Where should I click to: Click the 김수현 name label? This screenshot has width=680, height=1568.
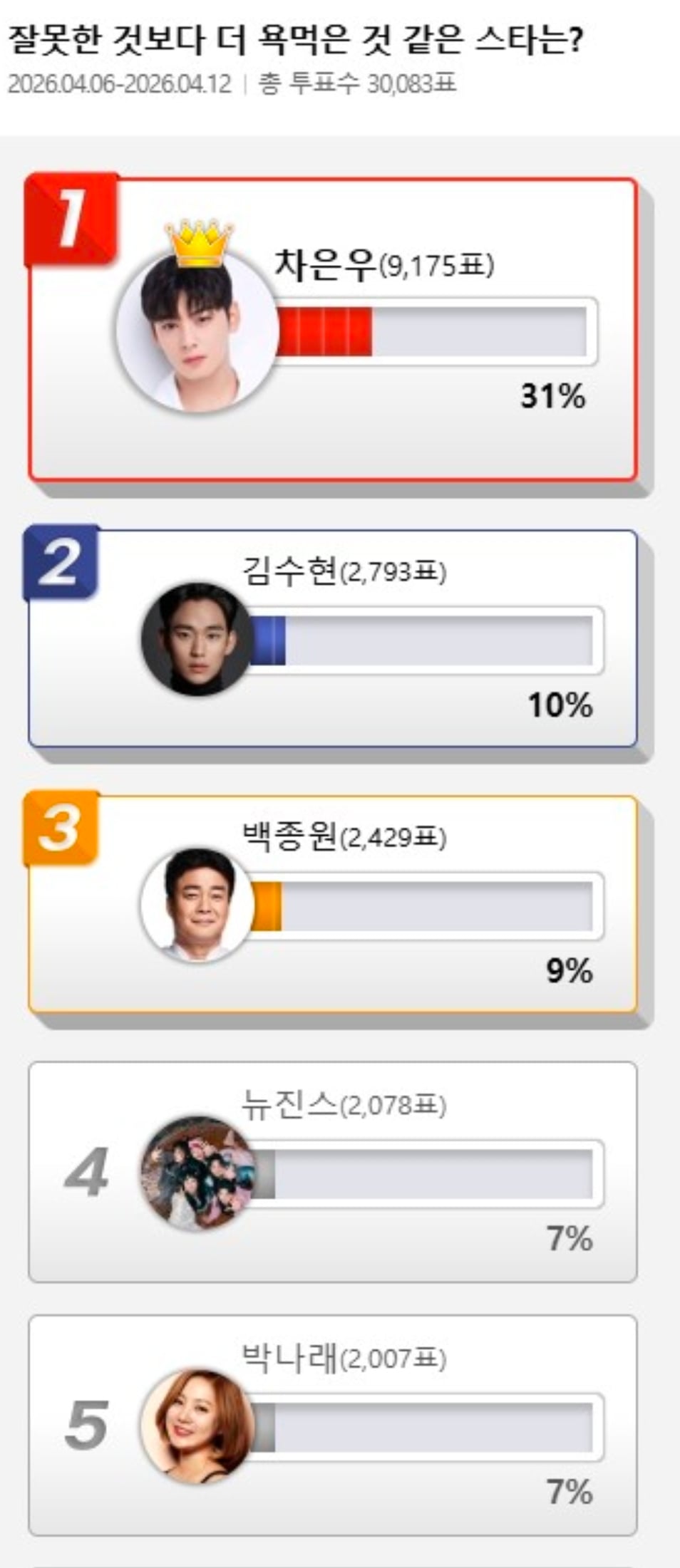(289, 571)
